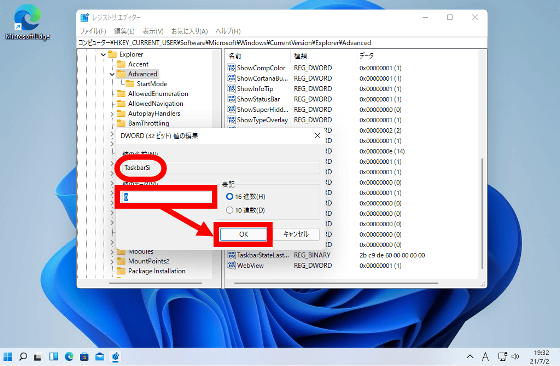Click the AllowedNavigation folder icon
Screen dimensions: 560x366
click(121, 104)
